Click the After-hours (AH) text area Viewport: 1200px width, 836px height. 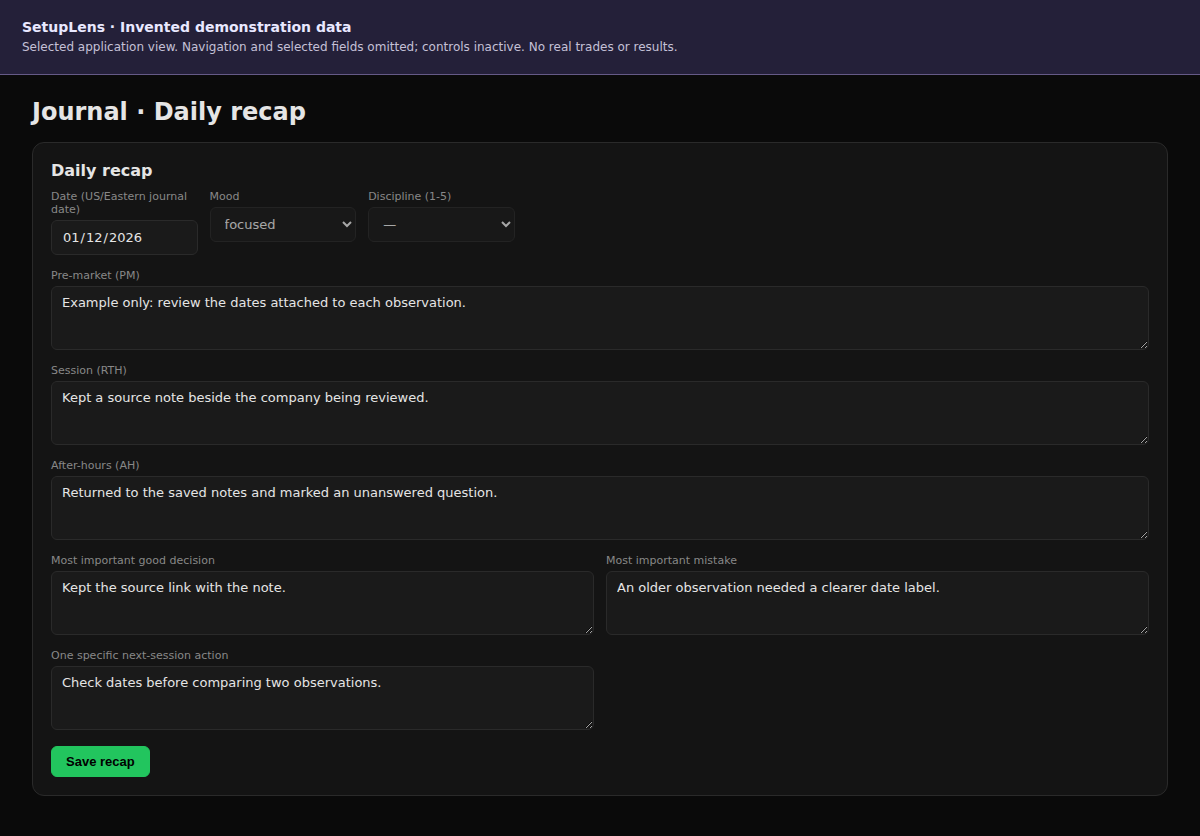click(600, 508)
